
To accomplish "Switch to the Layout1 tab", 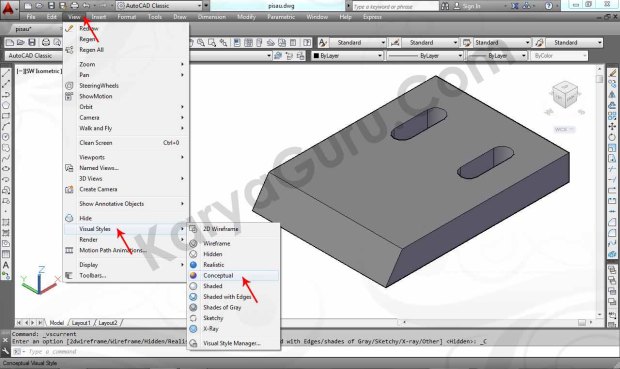I will (81, 323).
